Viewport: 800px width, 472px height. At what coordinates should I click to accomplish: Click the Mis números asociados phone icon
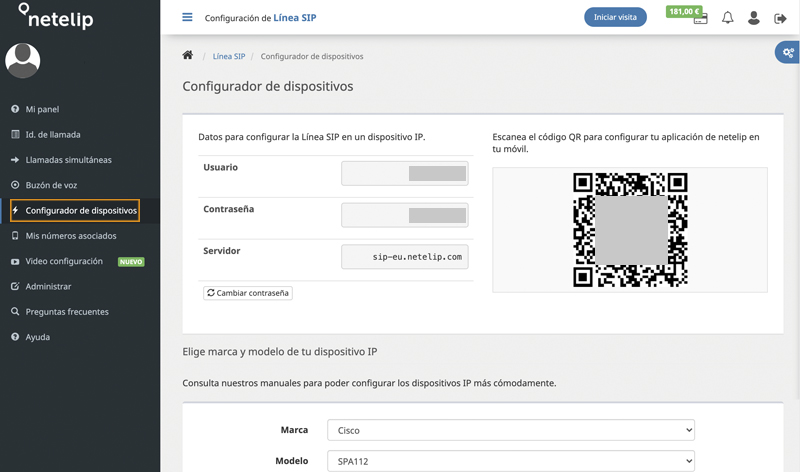pyautogui.click(x=15, y=236)
